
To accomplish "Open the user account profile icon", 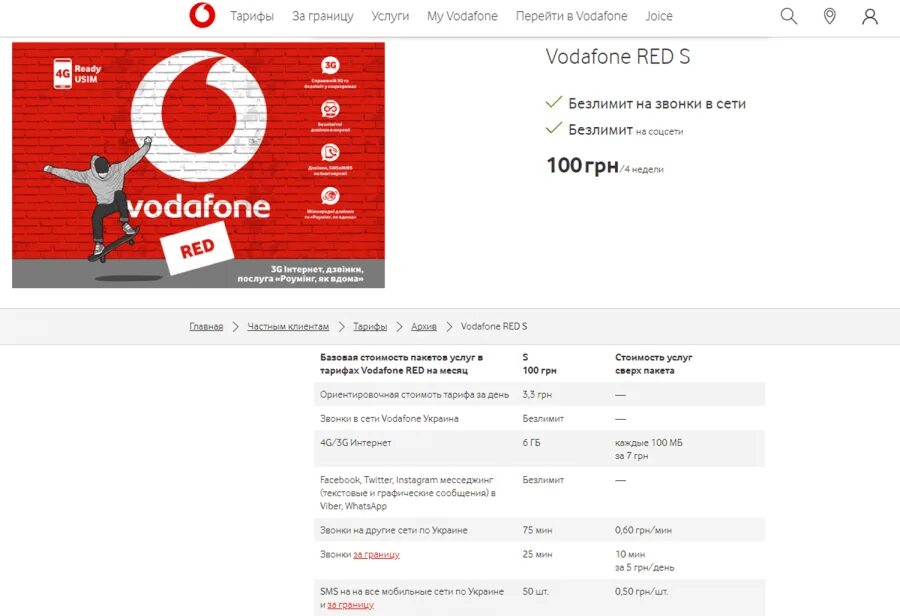I will coord(870,16).
